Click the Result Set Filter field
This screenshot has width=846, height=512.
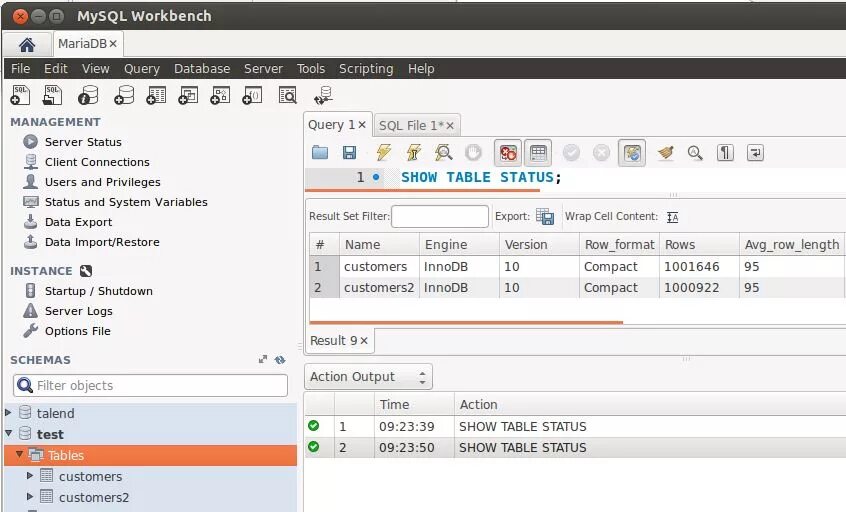tap(440, 216)
